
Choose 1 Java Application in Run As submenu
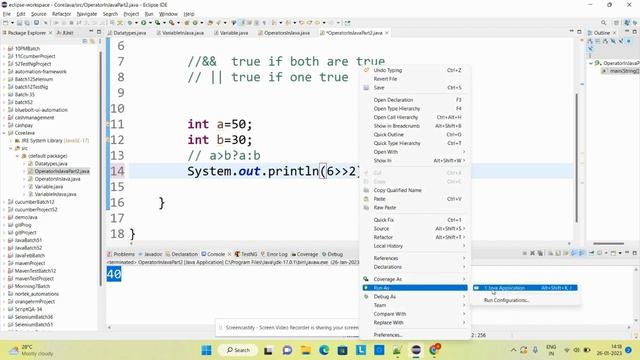point(525,288)
